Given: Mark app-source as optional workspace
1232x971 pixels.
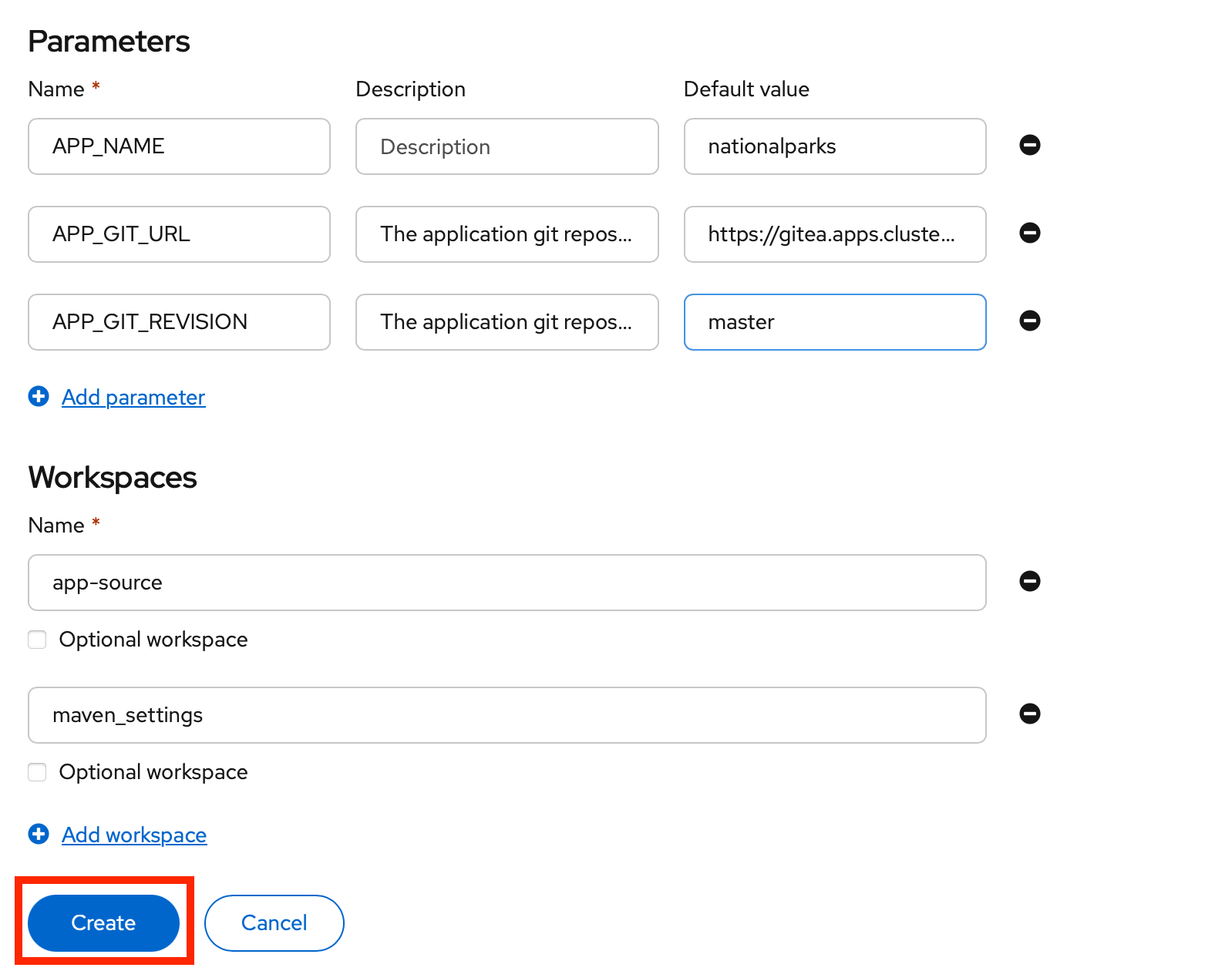Looking at the screenshot, I should (37, 640).
